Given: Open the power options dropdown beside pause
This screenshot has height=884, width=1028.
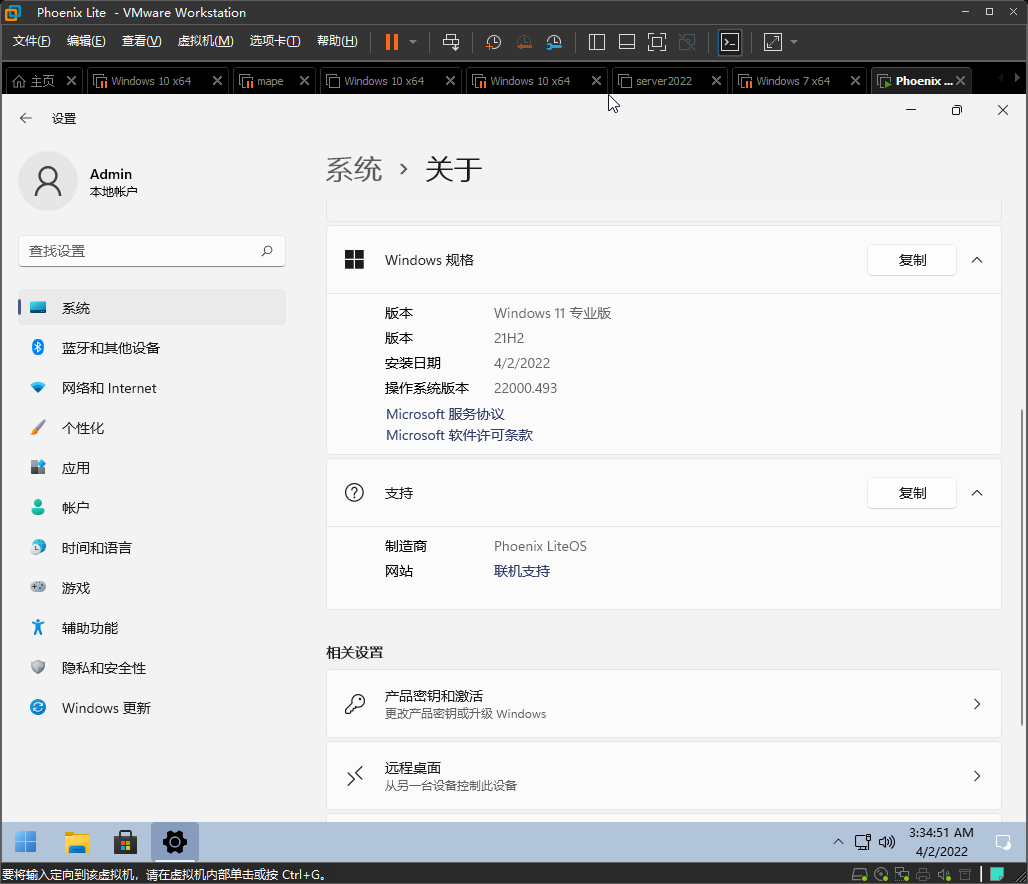Looking at the screenshot, I should pyautogui.click(x=413, y=42).
